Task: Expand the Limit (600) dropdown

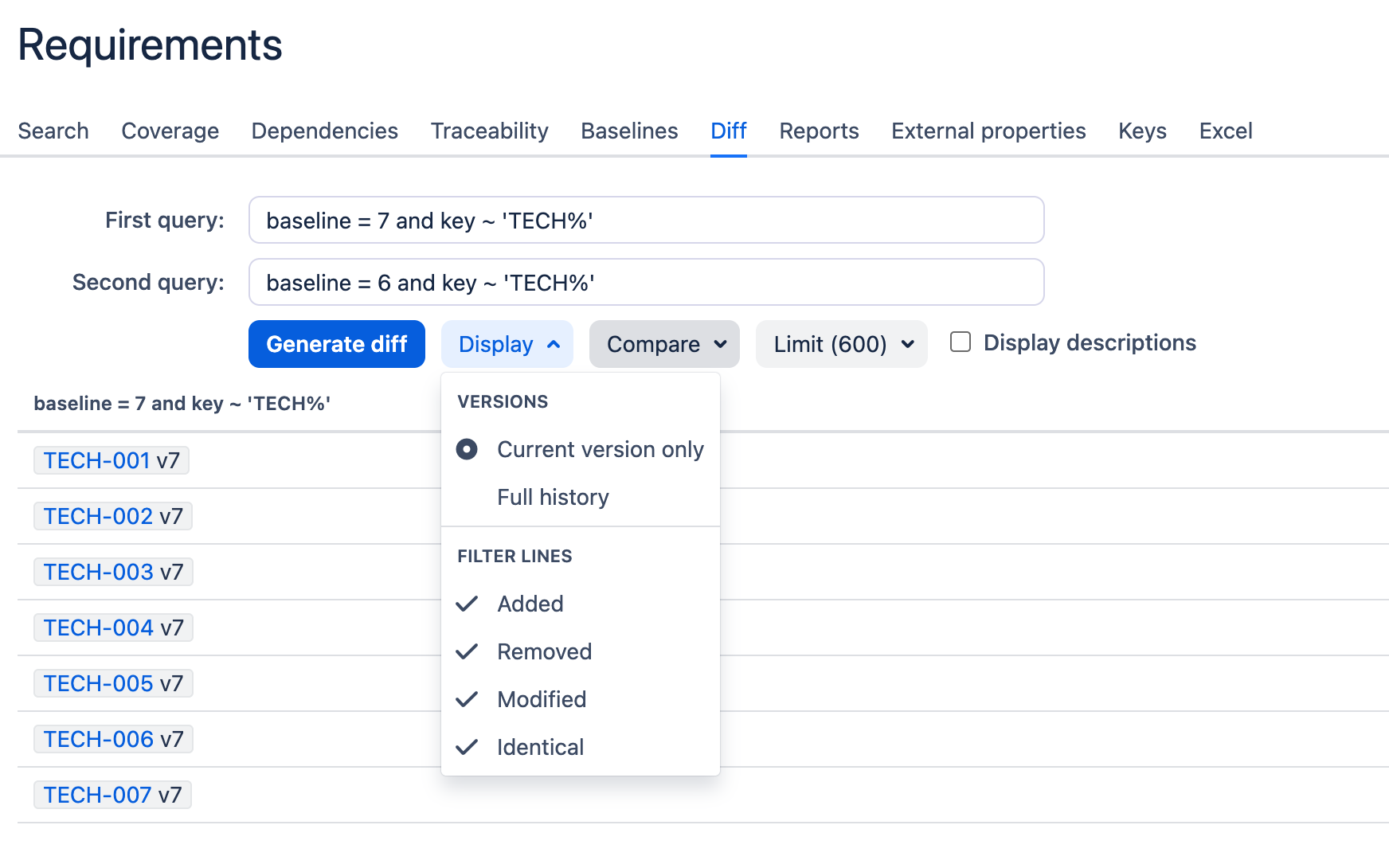Action: click(x=841, y=344)
